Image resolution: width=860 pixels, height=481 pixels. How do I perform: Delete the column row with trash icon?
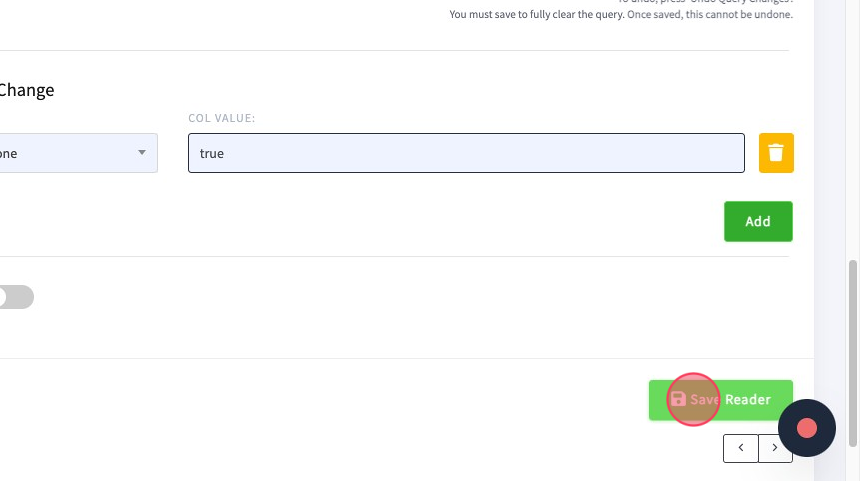coord(776,153)
